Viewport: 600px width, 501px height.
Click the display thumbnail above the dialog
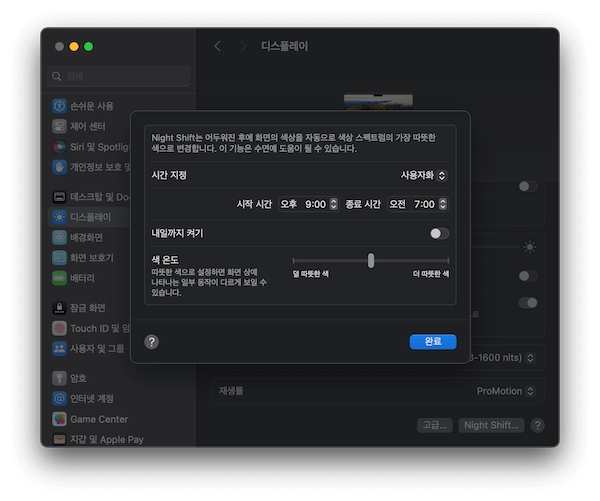point(378,102)
